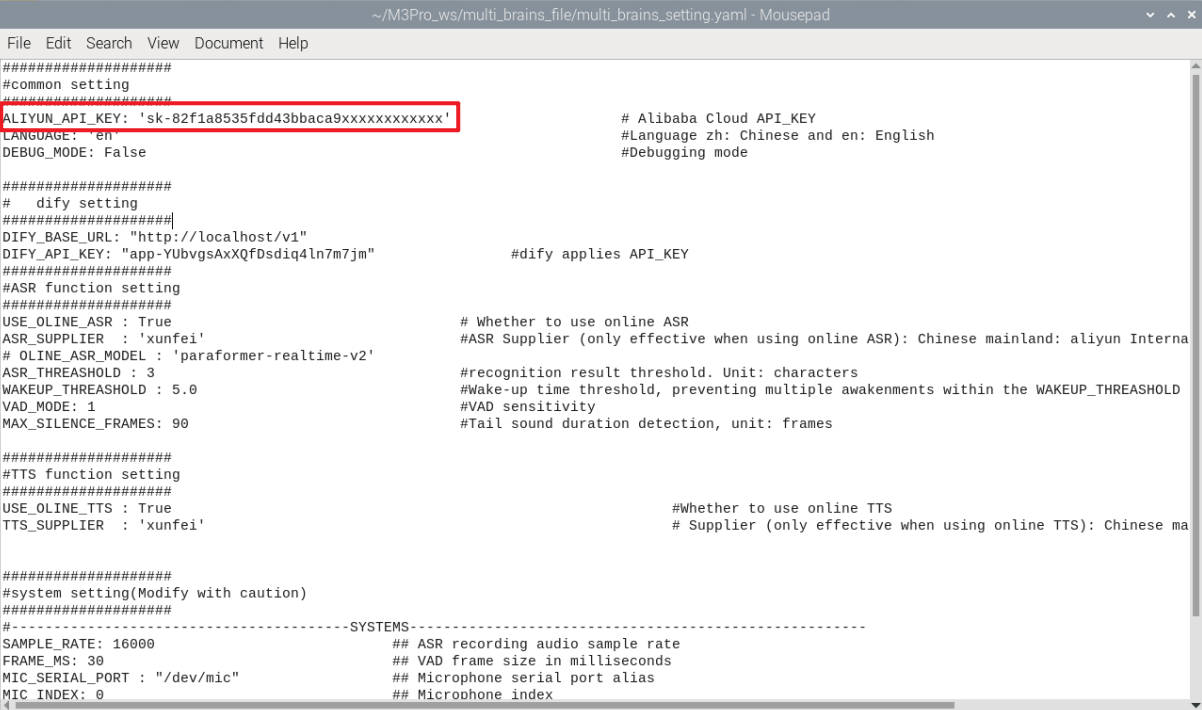Click the '#common setting' header line

(x=66, y=84)
